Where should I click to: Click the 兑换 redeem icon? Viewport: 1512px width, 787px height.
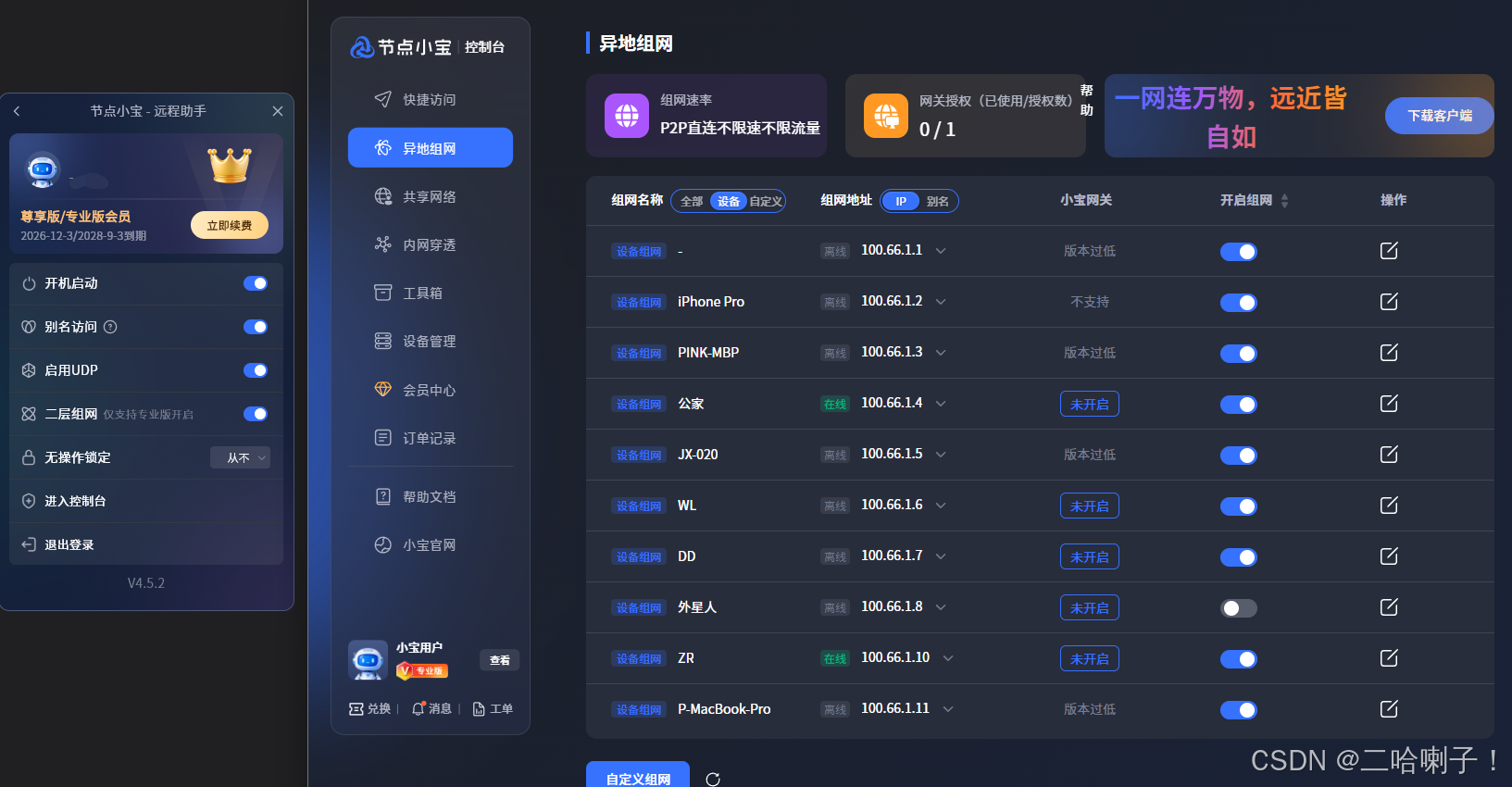356,709
